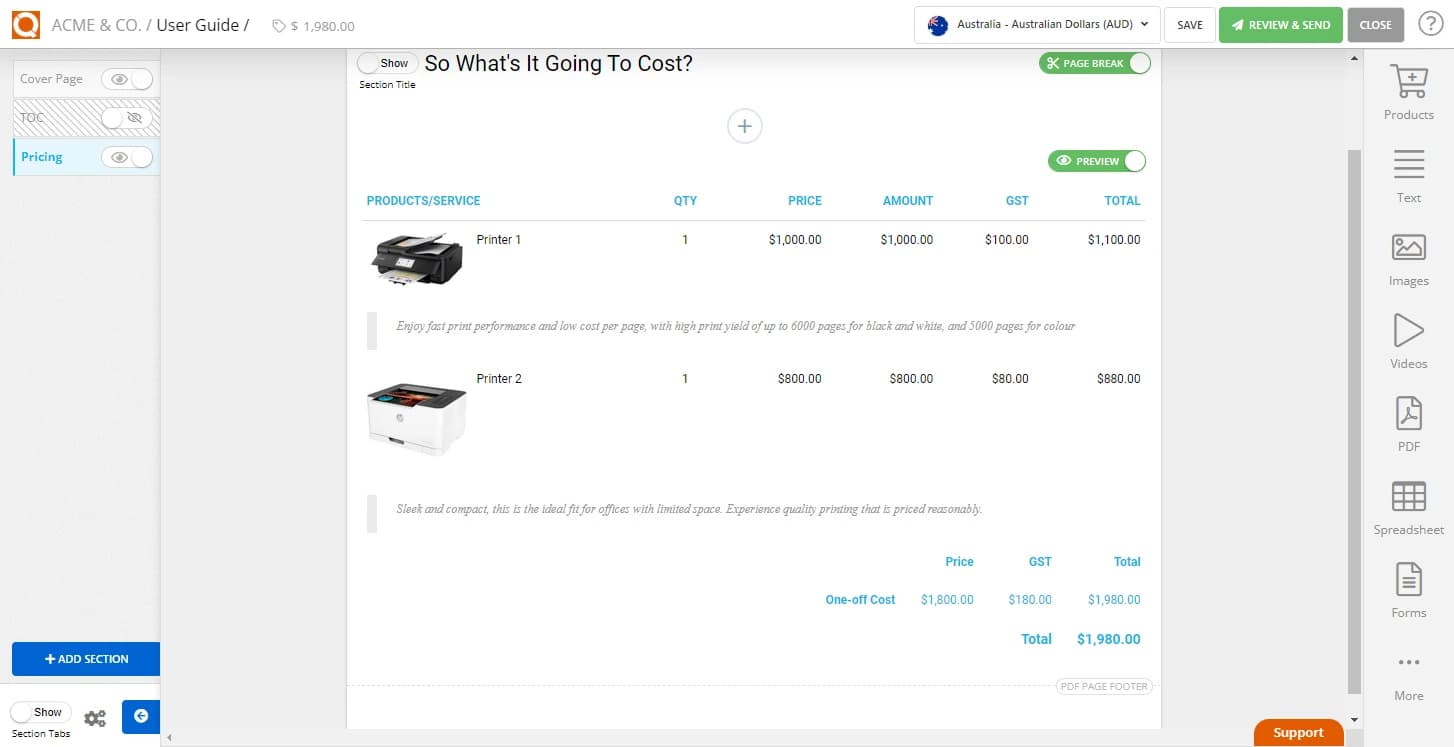The height and width of the screenshot is (747, 1454).
Task: Toggle the Show Section Tabs switch
Action: [40, 711]
